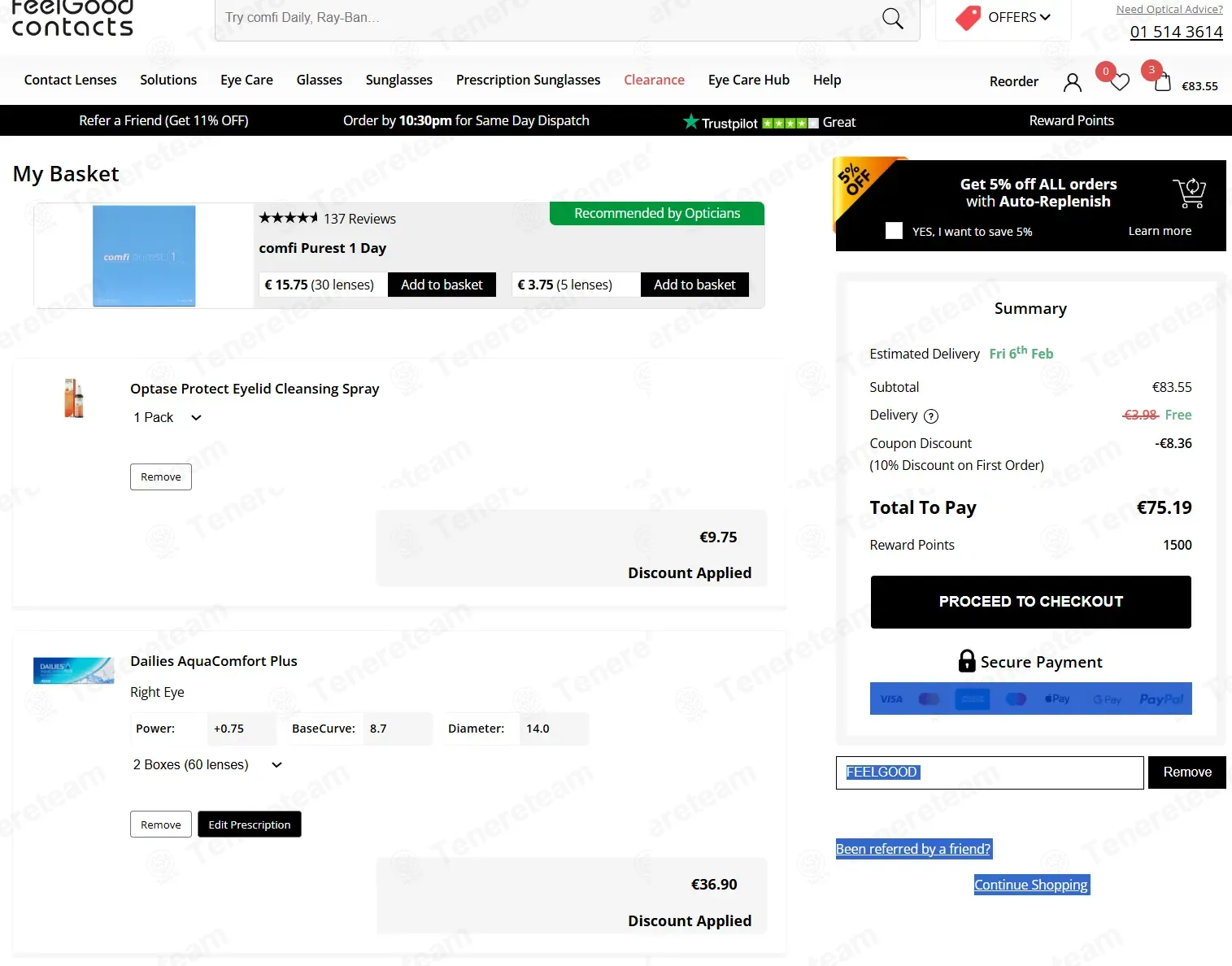Open the Eye Care Hub menu

tap(749, 80)
